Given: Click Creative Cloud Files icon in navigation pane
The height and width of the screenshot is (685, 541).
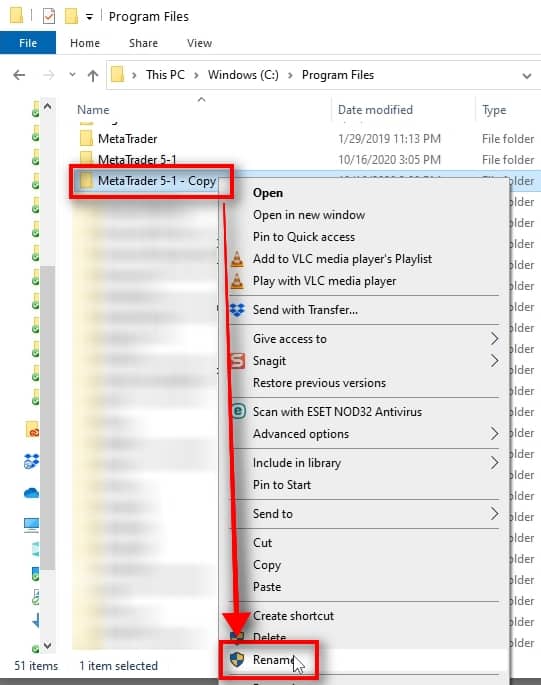Looking at the screenshot, I should pyautogui.click(x=32, y=430).
